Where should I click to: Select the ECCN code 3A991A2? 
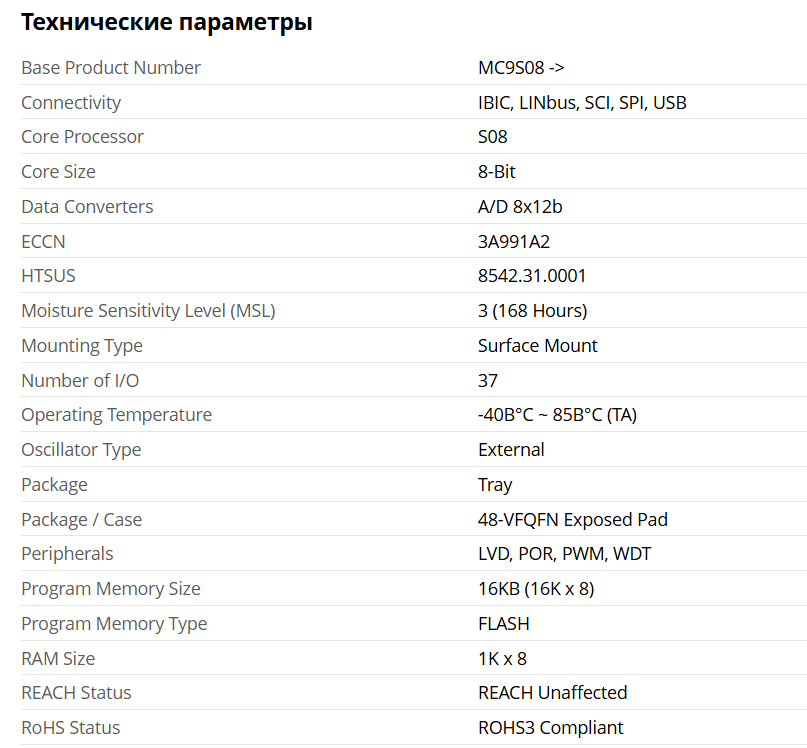pos(514,242)
